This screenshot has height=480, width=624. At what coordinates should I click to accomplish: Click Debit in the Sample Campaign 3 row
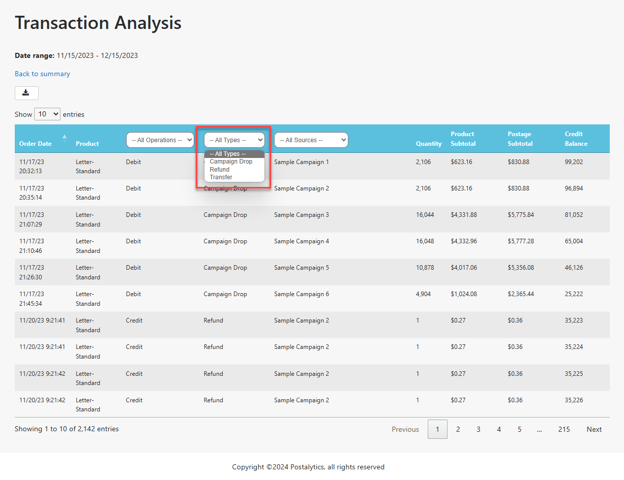(x=133, y=215)
